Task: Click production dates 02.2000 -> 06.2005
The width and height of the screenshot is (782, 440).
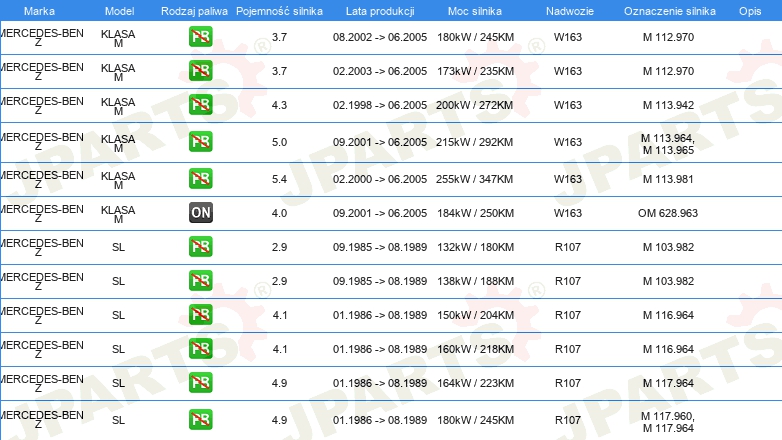Action: [x=380, y=179]
